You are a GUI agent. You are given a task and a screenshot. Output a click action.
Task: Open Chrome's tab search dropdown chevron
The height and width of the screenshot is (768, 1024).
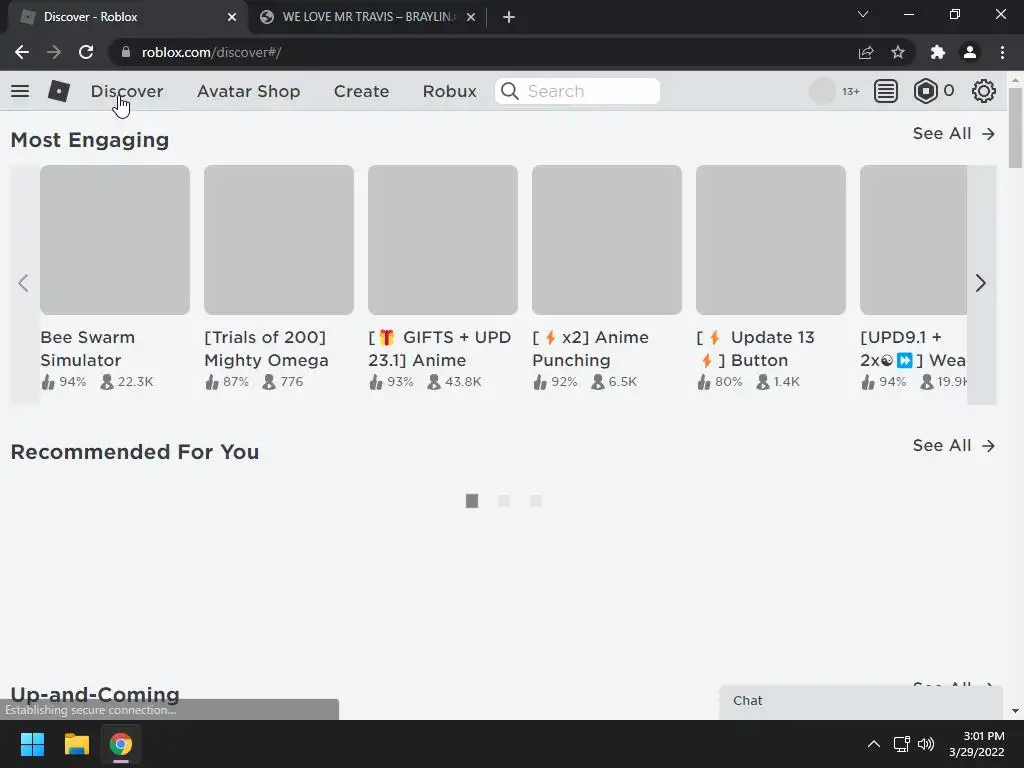tap(863, 14)
